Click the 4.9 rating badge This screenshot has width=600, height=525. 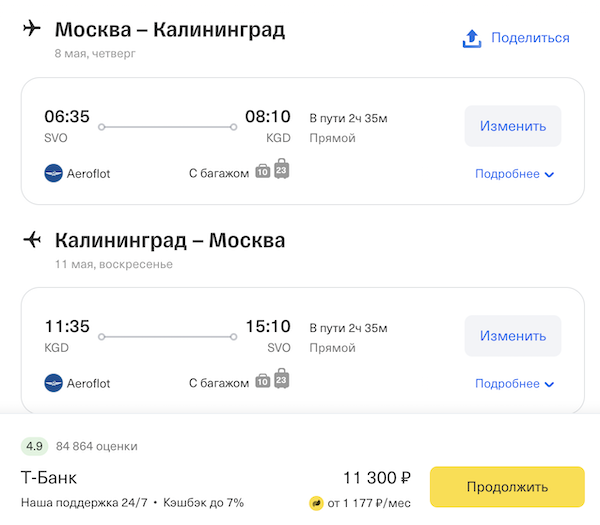coord(34,446)
